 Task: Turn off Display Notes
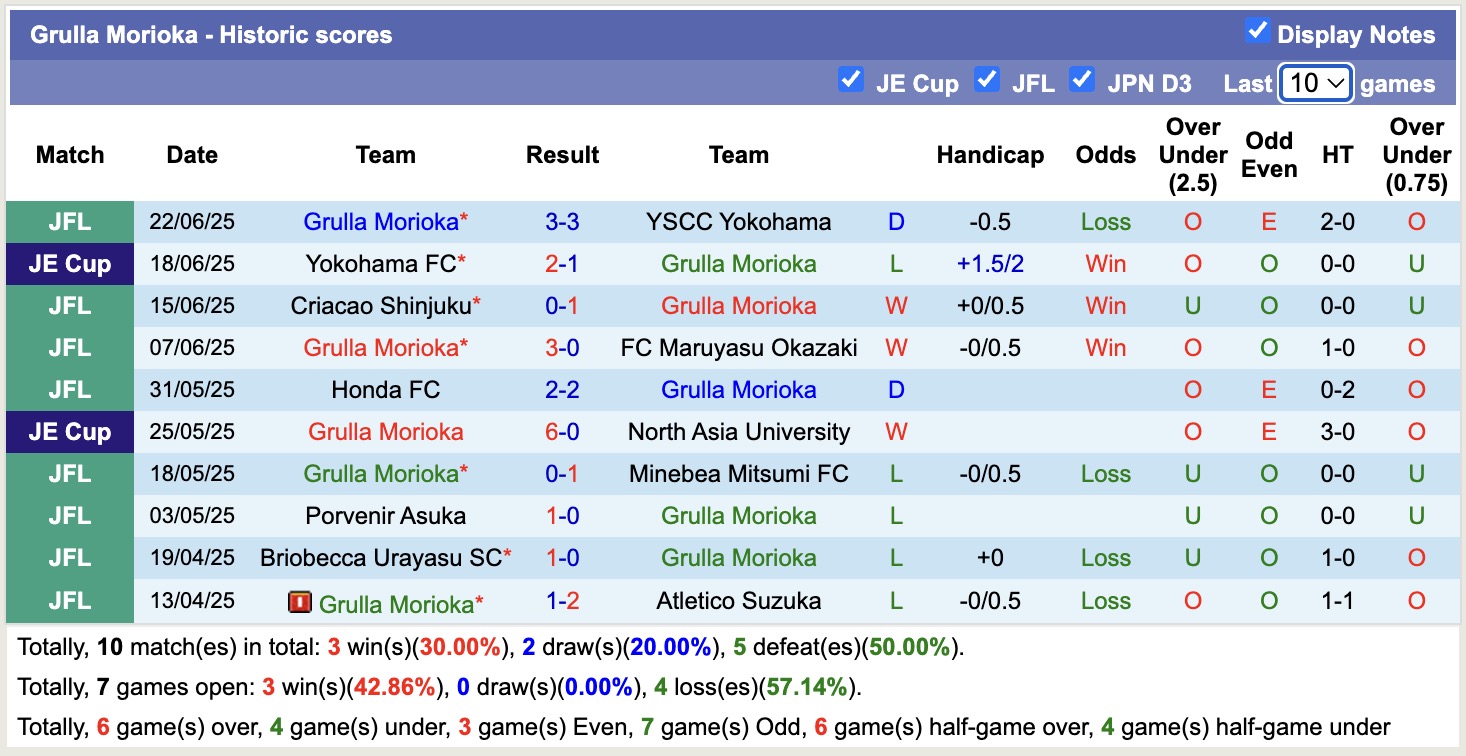pos(1257,31)
